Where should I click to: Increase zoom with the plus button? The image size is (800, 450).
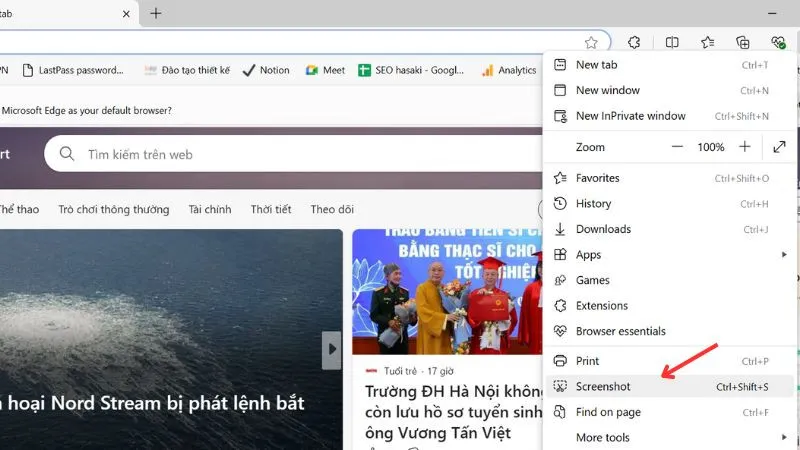coord(744,147)
